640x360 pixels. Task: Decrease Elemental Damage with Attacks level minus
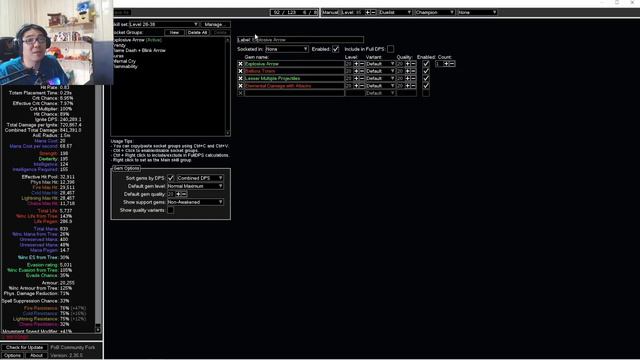click(362, 86)
